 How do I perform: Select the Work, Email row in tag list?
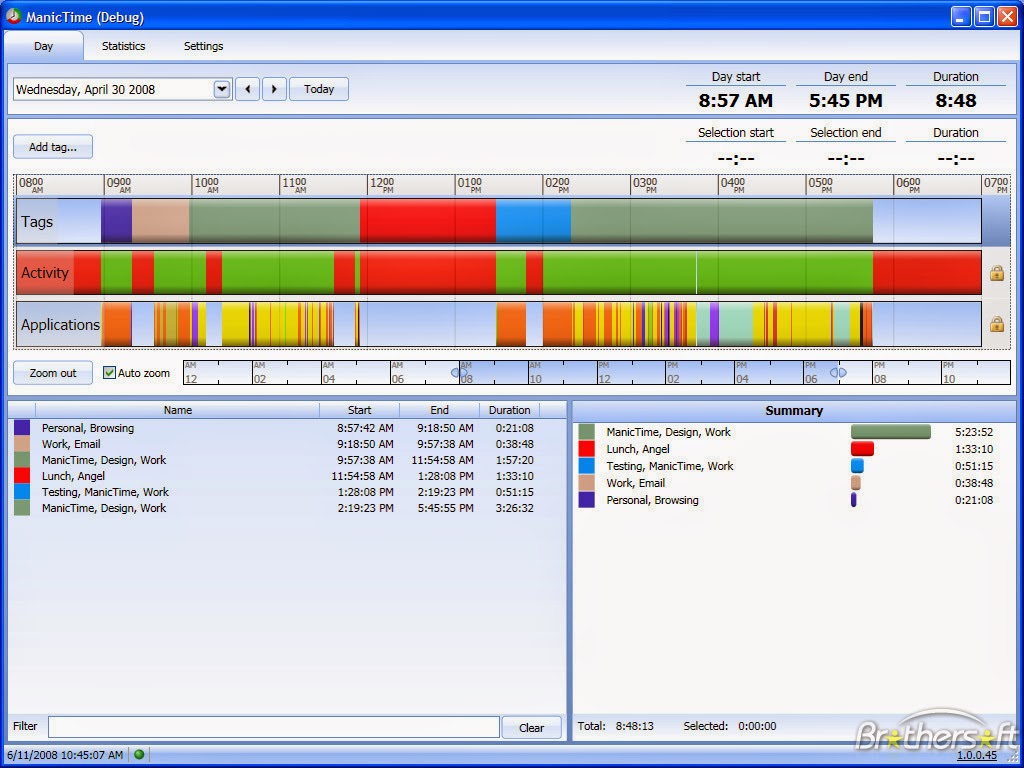coord(287,444)
